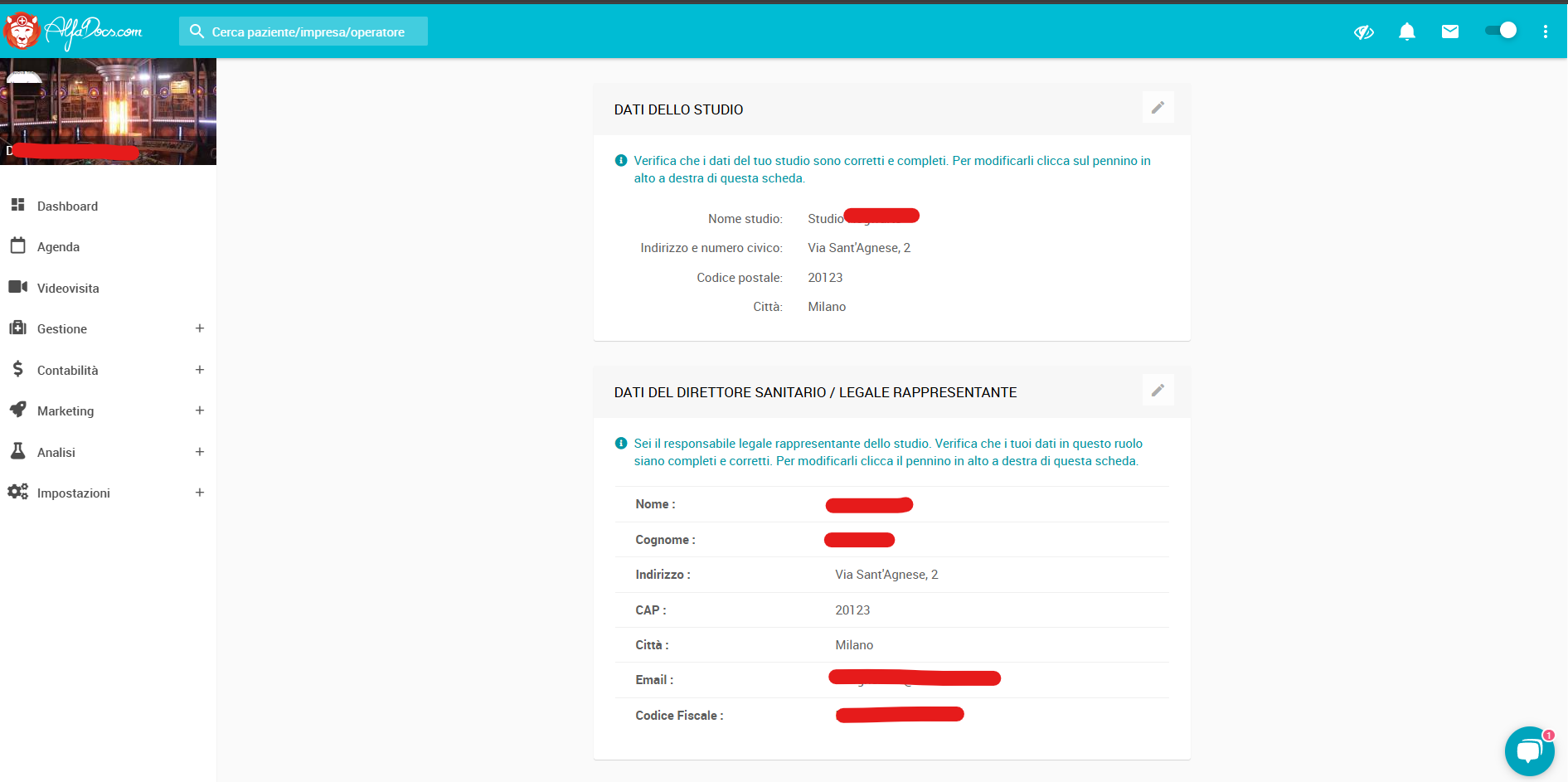Select the Impostazioni menu item
The width and height of the screenshot is (1568, 782).
coord(74,493)
